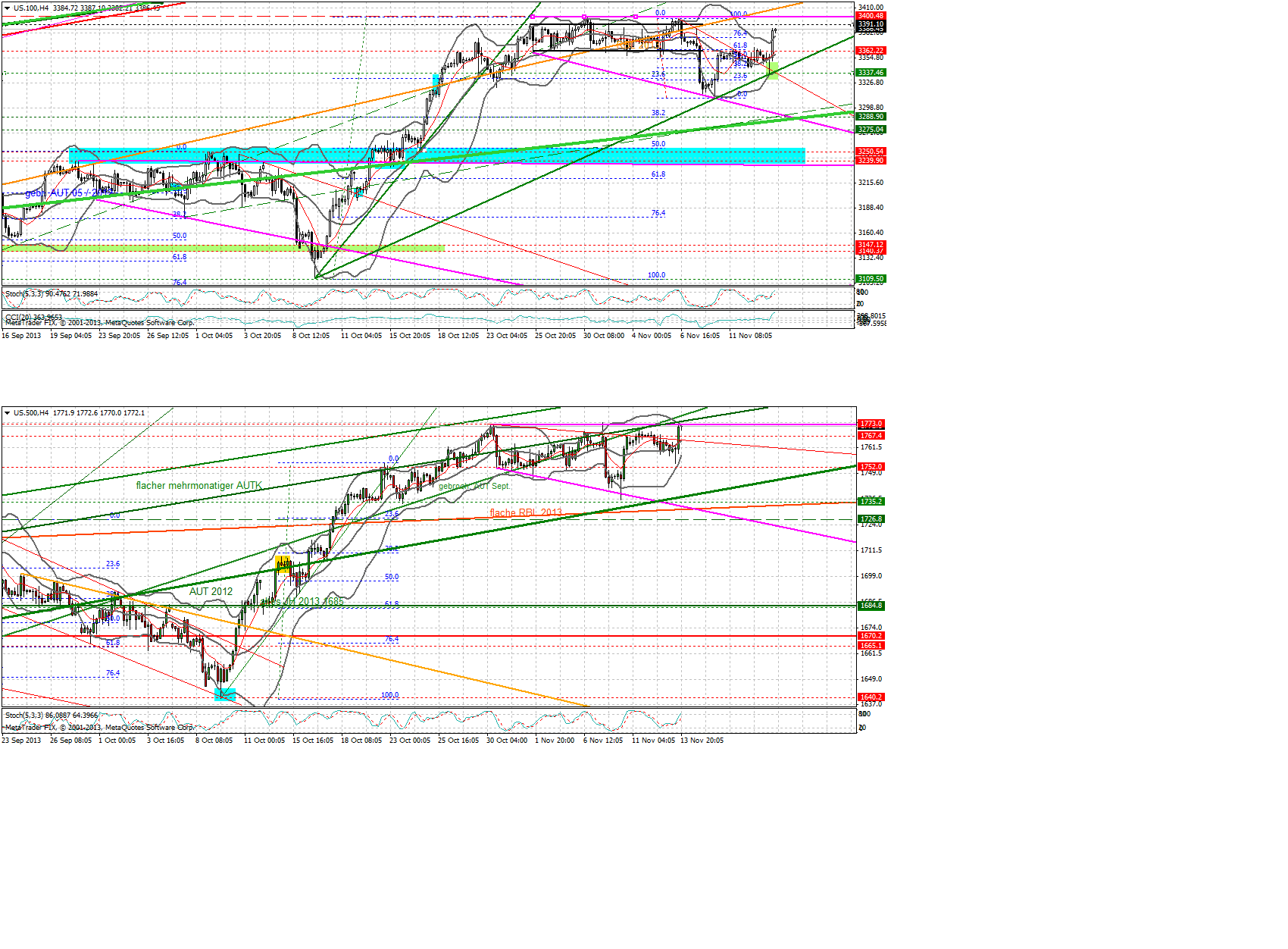Viewport: 1288px width, 949px height.
Task: Open the US.500 chart dropdown triangle
Action: coord(8,413)
